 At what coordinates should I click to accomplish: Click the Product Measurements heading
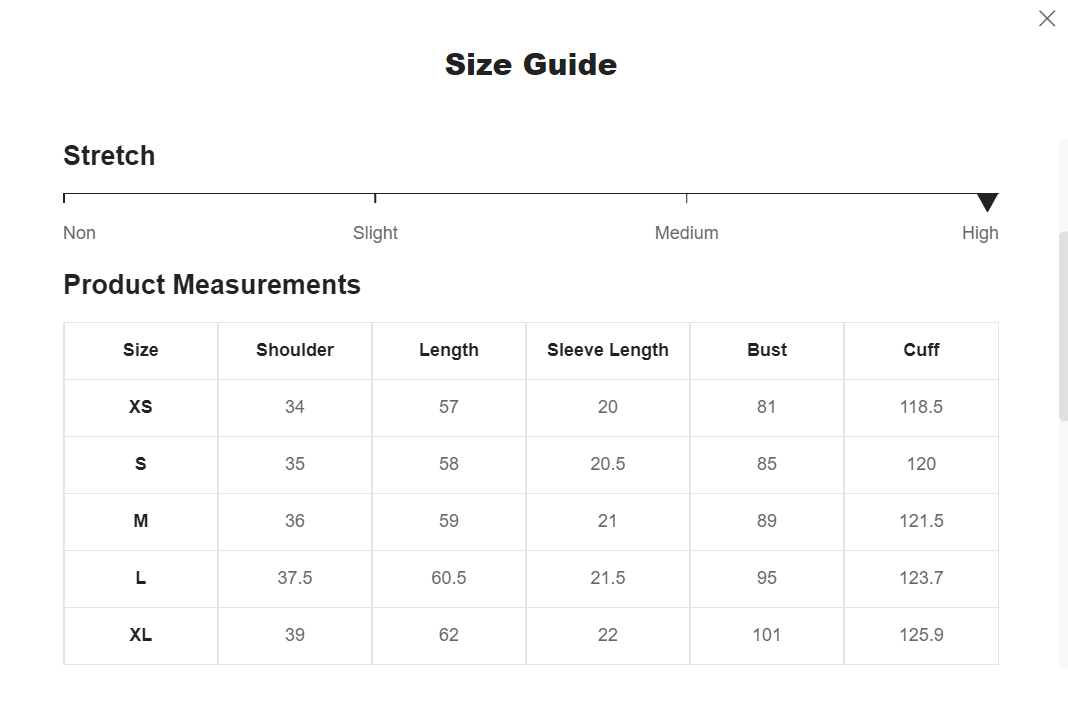coord(212,285)
